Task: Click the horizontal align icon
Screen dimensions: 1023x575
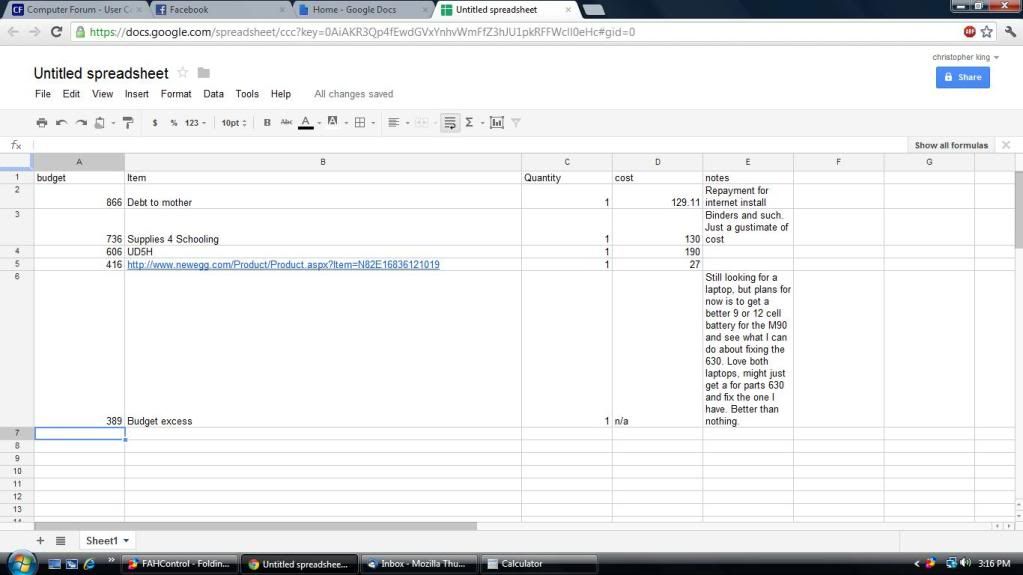Action: click(393, 123)
